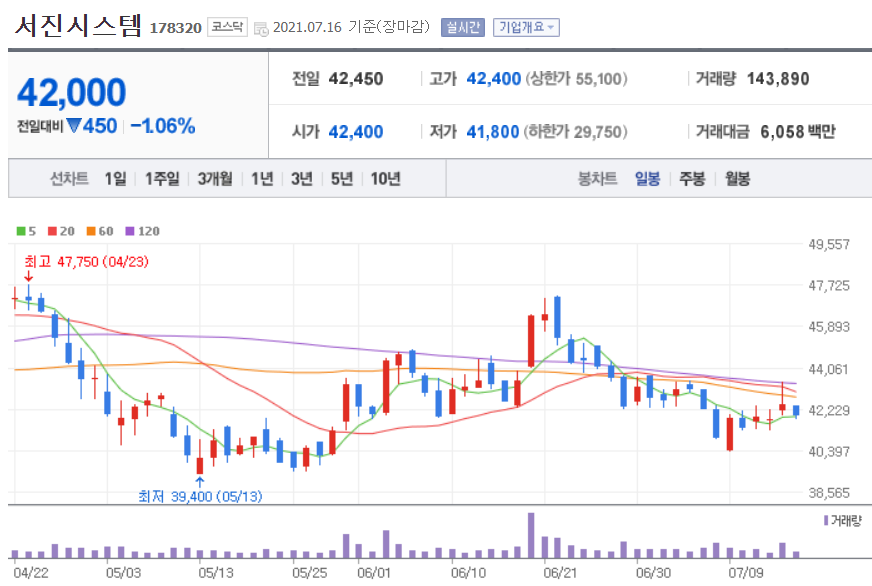Click the -1.06% change rate
Screen dimensions: 872x586
163,126
